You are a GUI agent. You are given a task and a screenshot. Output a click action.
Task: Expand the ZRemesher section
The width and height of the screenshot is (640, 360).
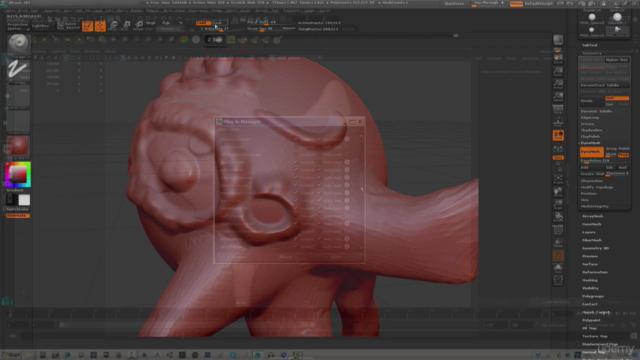tap(592, 181)
